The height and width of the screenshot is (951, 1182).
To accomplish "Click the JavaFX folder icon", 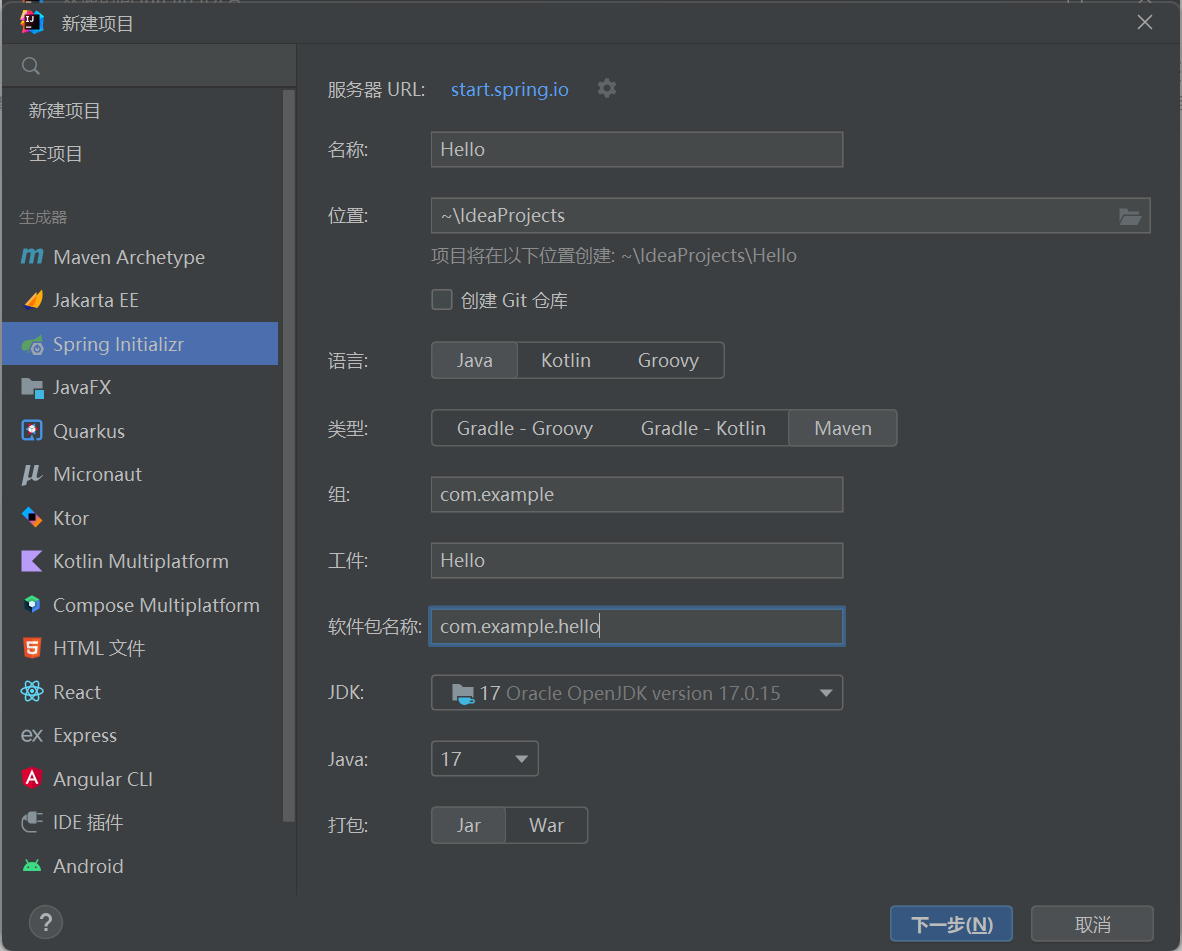I will point(32,388).
